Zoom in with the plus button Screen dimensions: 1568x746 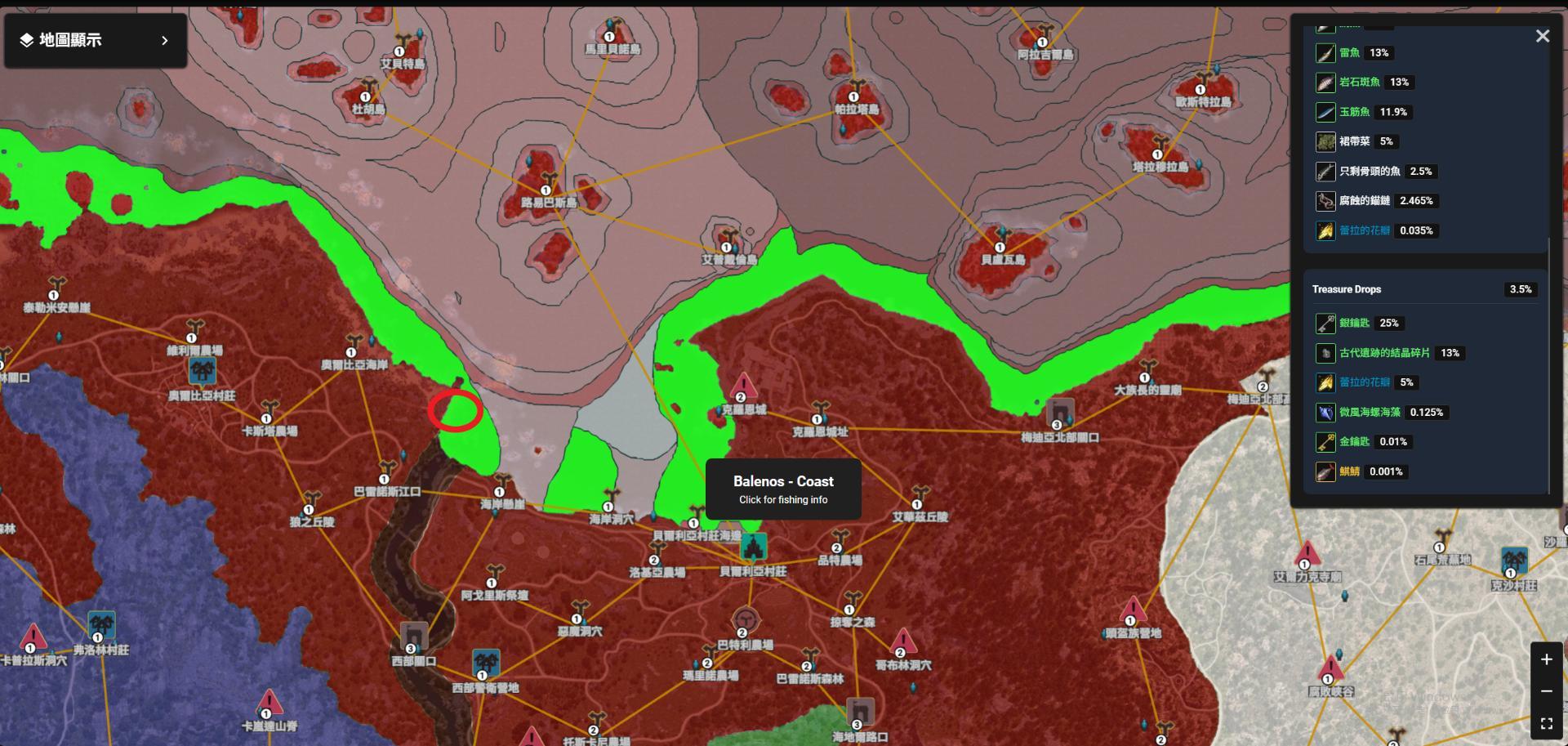click(x=1546, y=659)
